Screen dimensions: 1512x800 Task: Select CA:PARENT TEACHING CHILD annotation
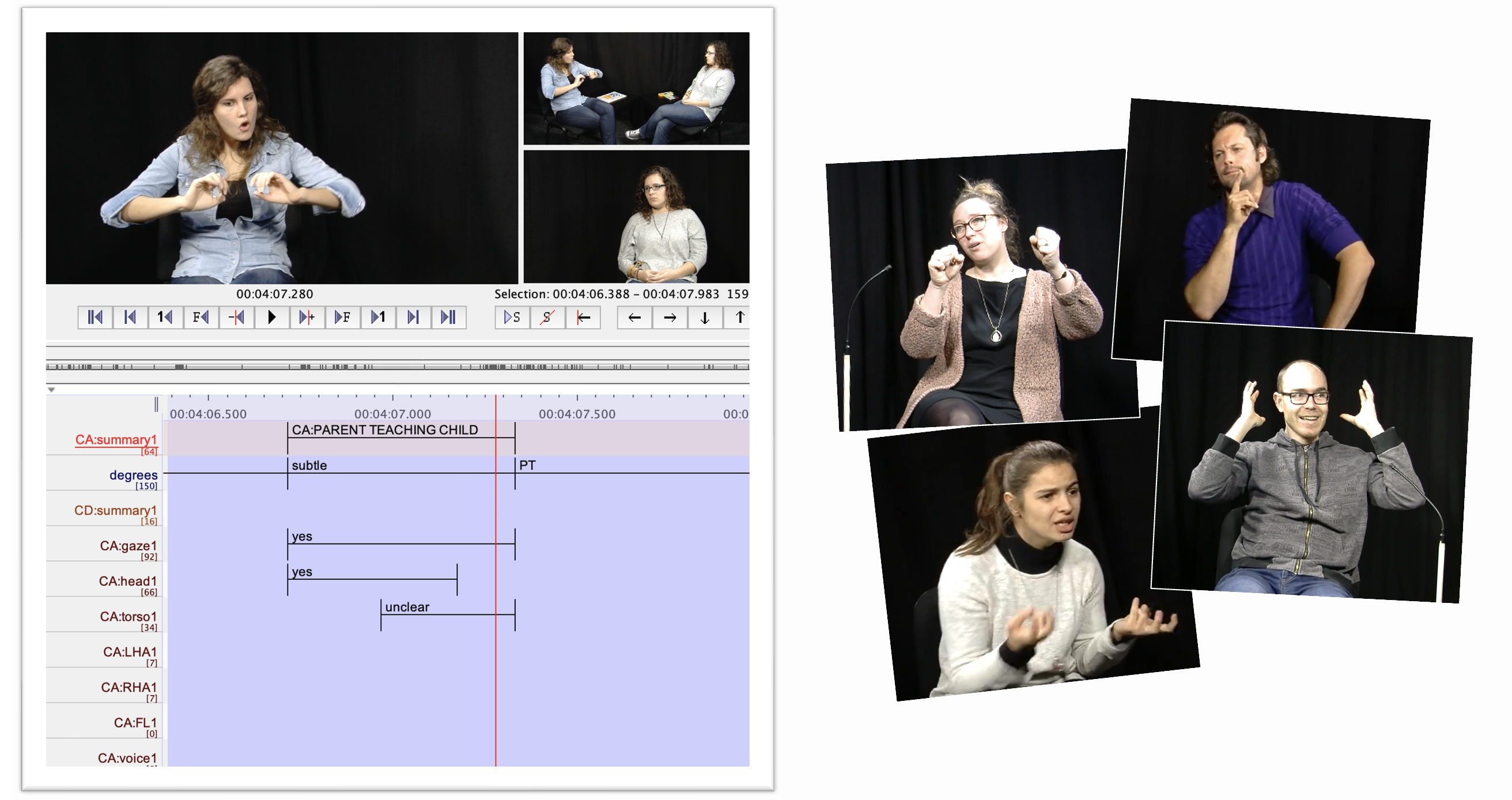point(385,430)
